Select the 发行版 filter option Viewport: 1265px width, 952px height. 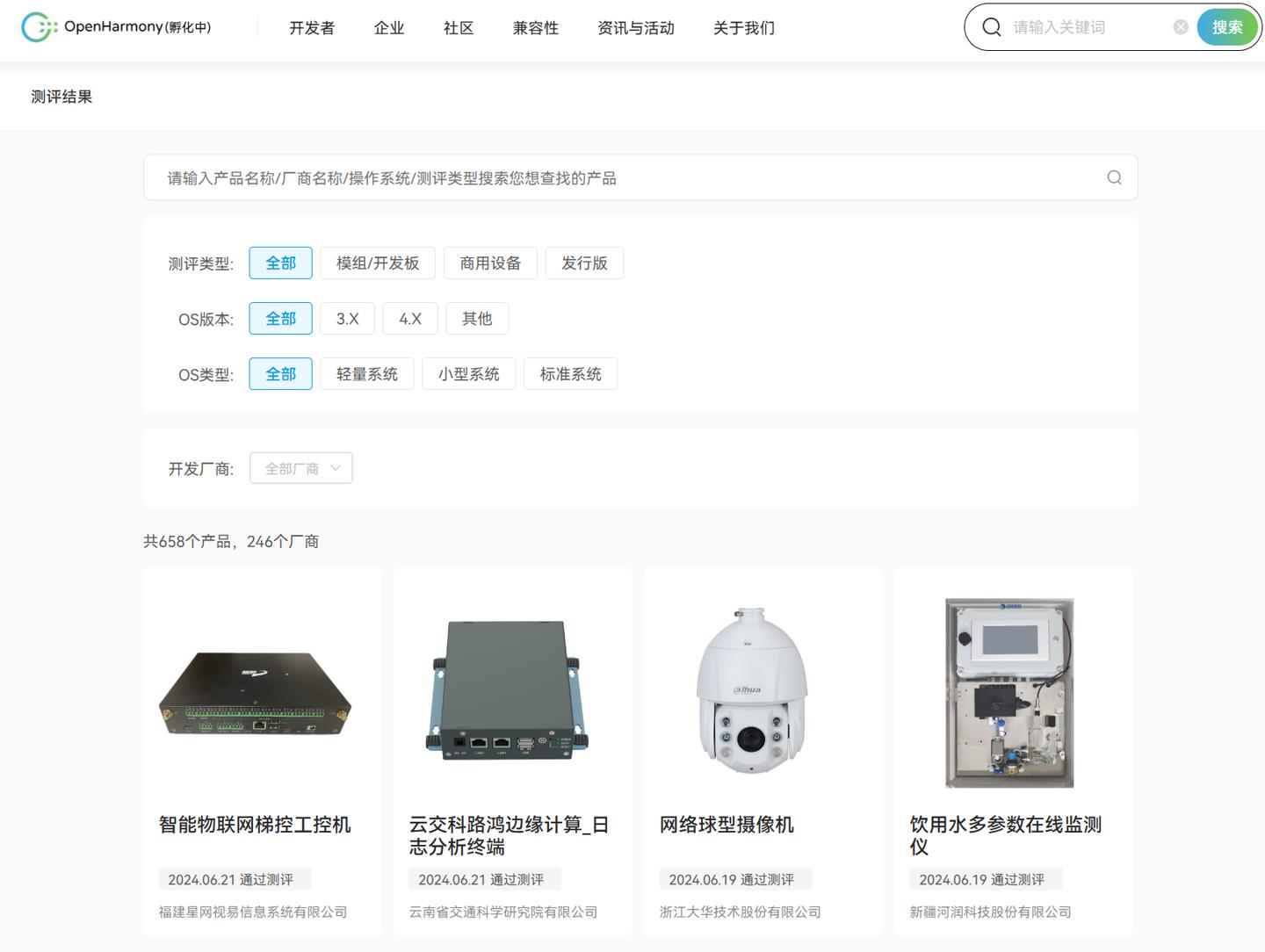pos(584,263)
